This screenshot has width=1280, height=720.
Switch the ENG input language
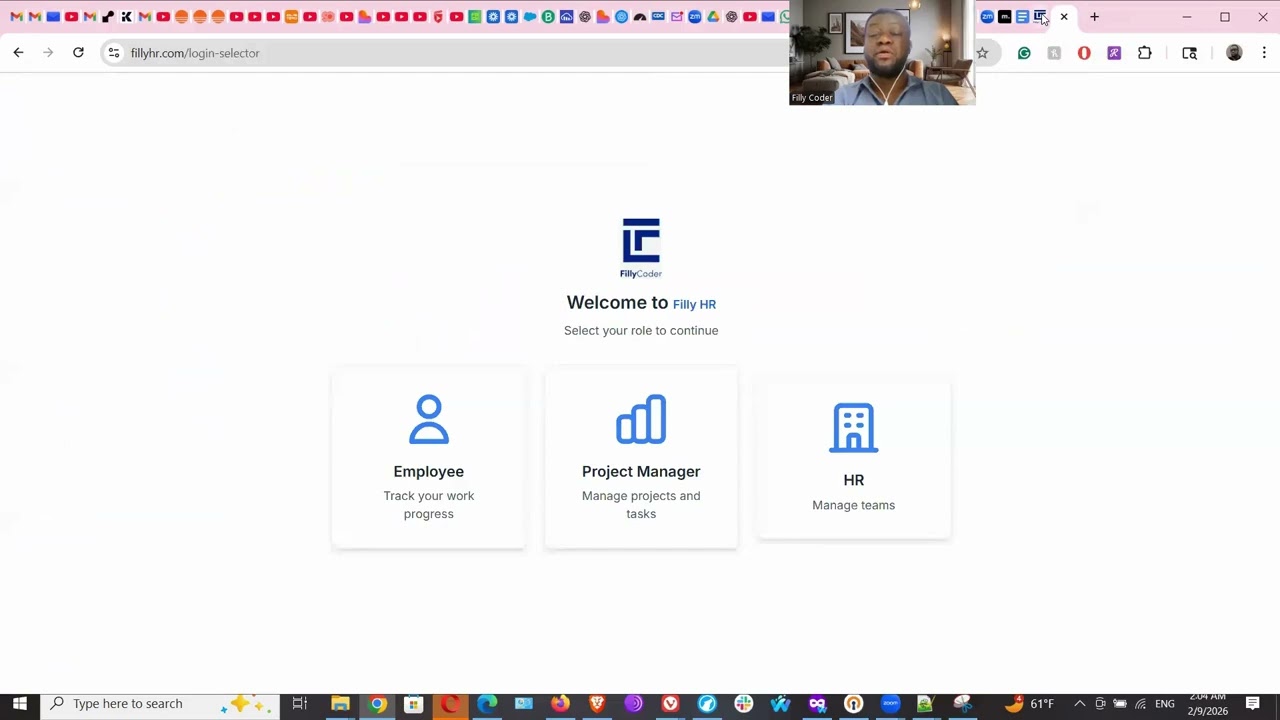(1165, 704)
